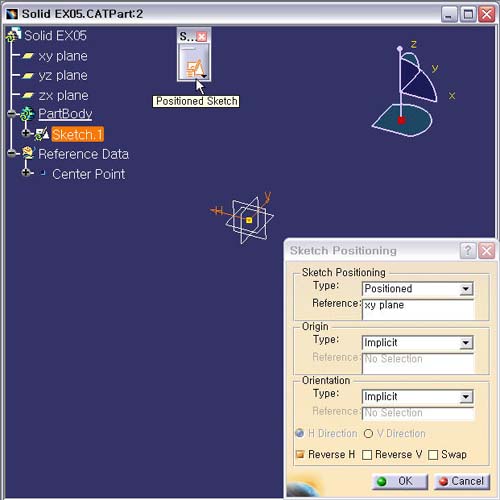This screenshot has width=500, height=500.
Task: Click the Positioned Sketch toolbar icon
Action: click(x=194, y=63)
